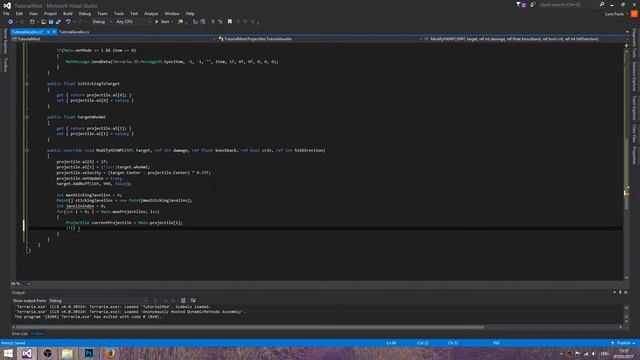Click the OBS Studio taskbar icon
Viewport: 640px width, 360px height.
coord(47,353)
